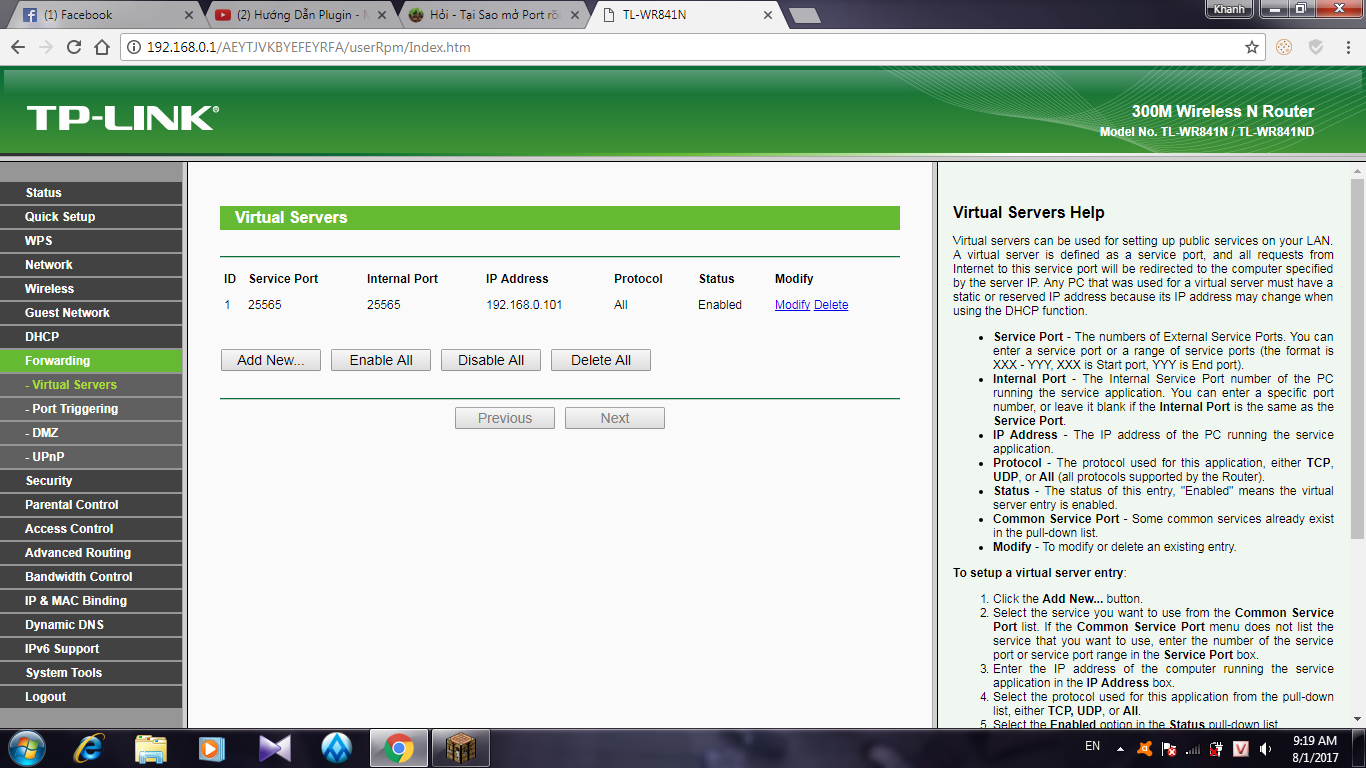
Task: Collapse the Forwarding menu section
Action: [91, 361]
